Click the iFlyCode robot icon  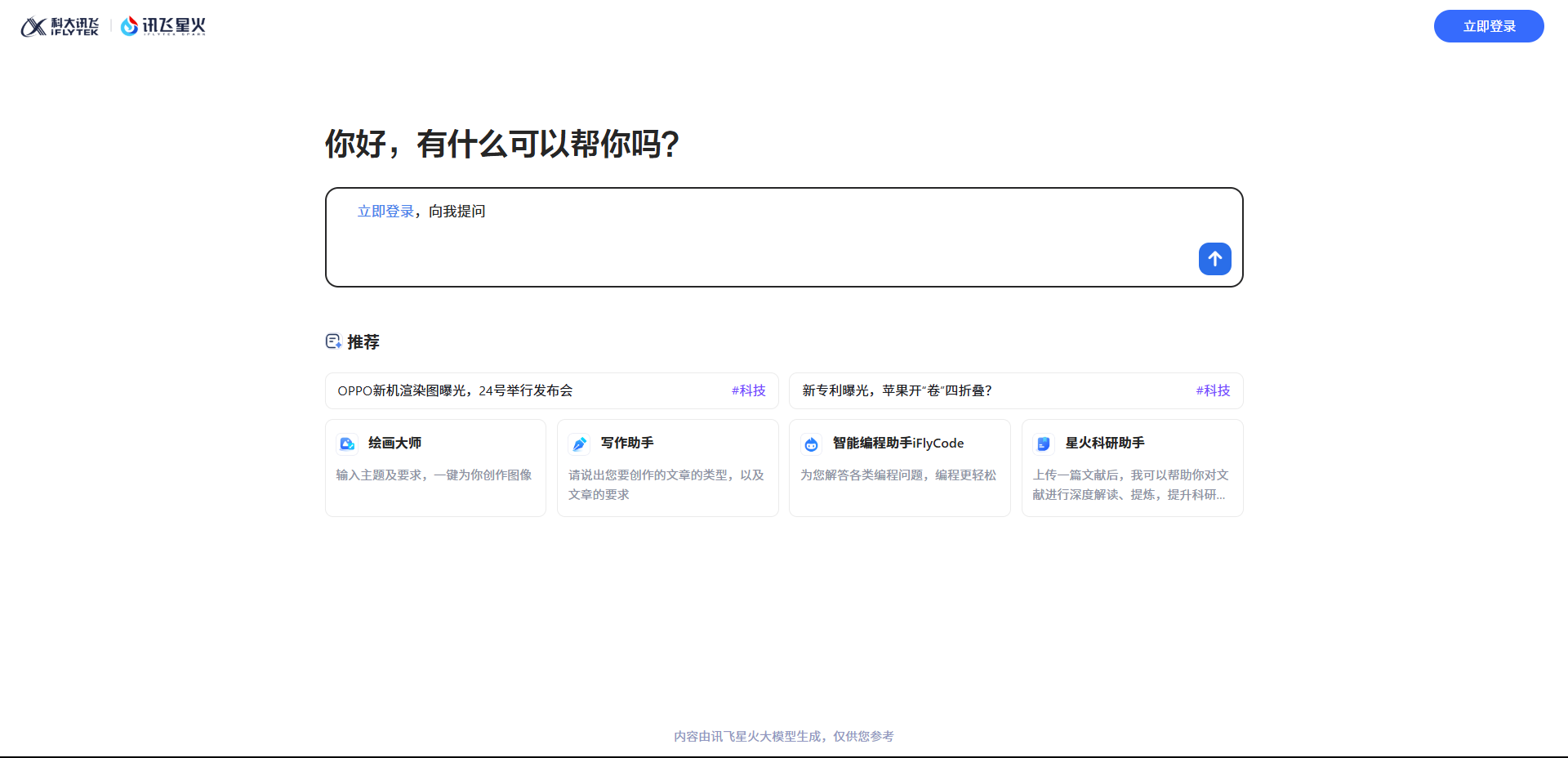click(811, 444)
